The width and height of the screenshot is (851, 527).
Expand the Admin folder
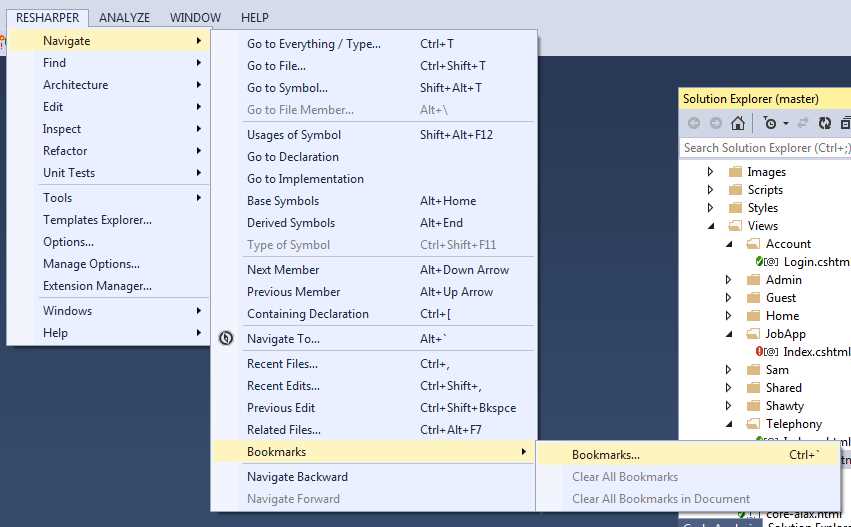click(x=729, y=280)
